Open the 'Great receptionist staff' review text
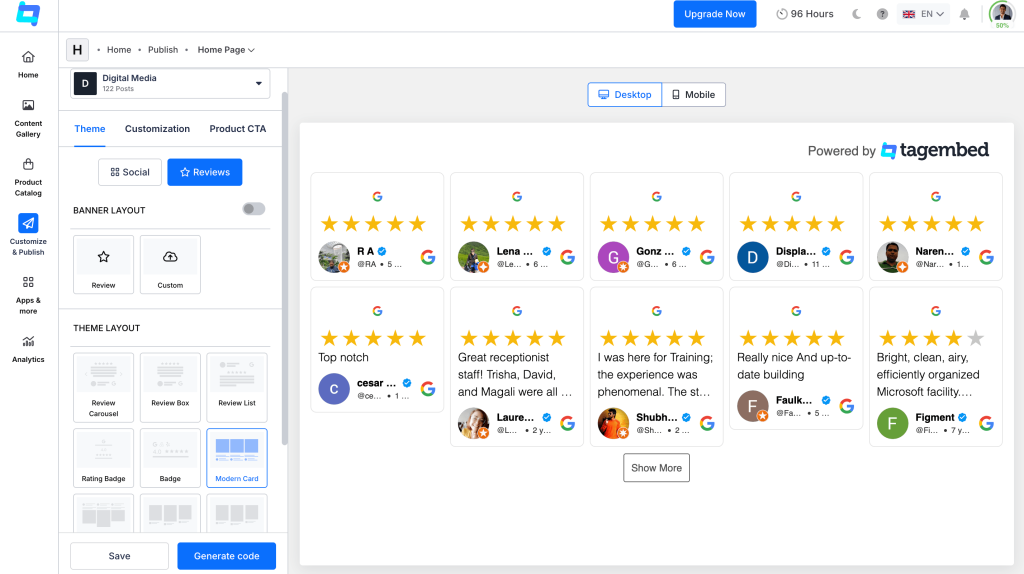 pos(515,375)
